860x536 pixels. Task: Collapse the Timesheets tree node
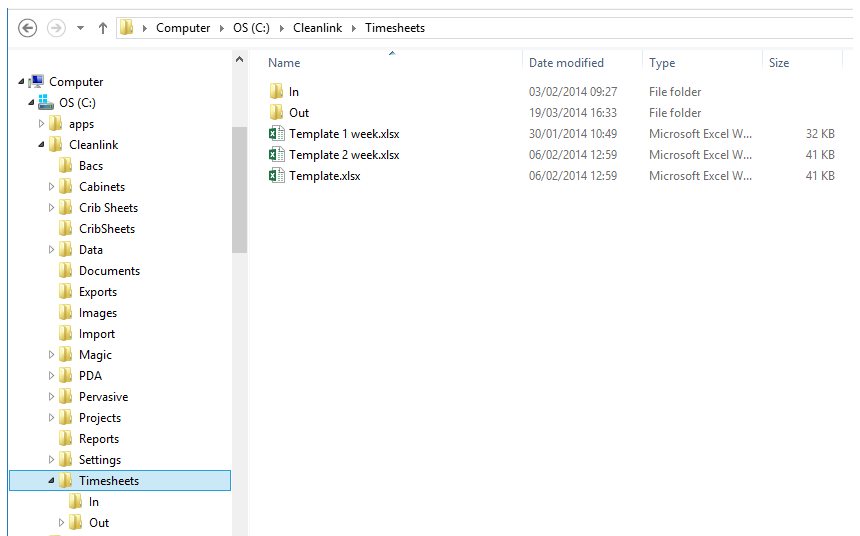52,481
